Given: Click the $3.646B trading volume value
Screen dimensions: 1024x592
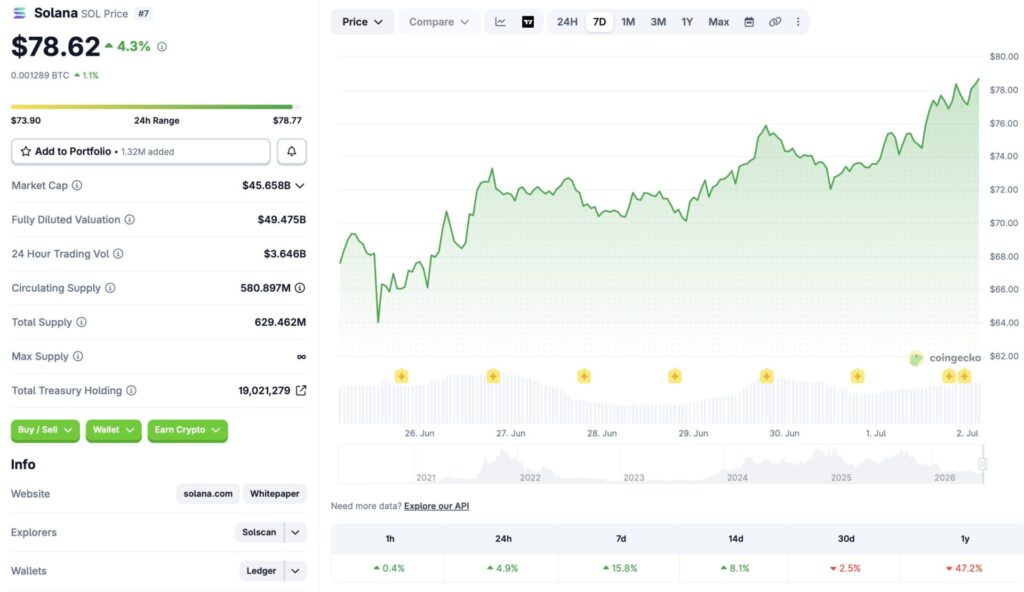Looking at the screenshot, I should coord(285,254).
